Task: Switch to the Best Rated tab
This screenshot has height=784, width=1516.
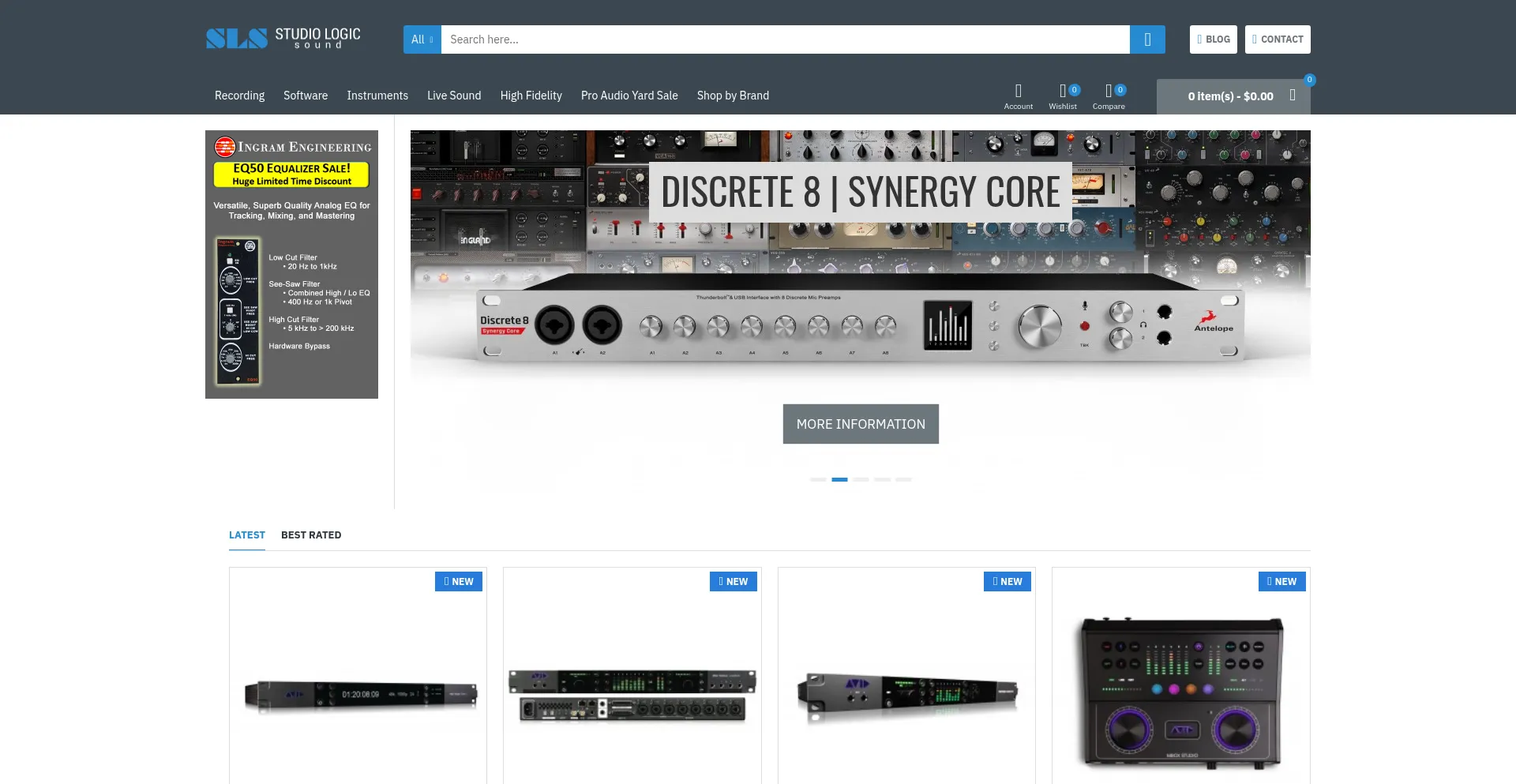Action: pyautogui.click(x=311, y=535)
